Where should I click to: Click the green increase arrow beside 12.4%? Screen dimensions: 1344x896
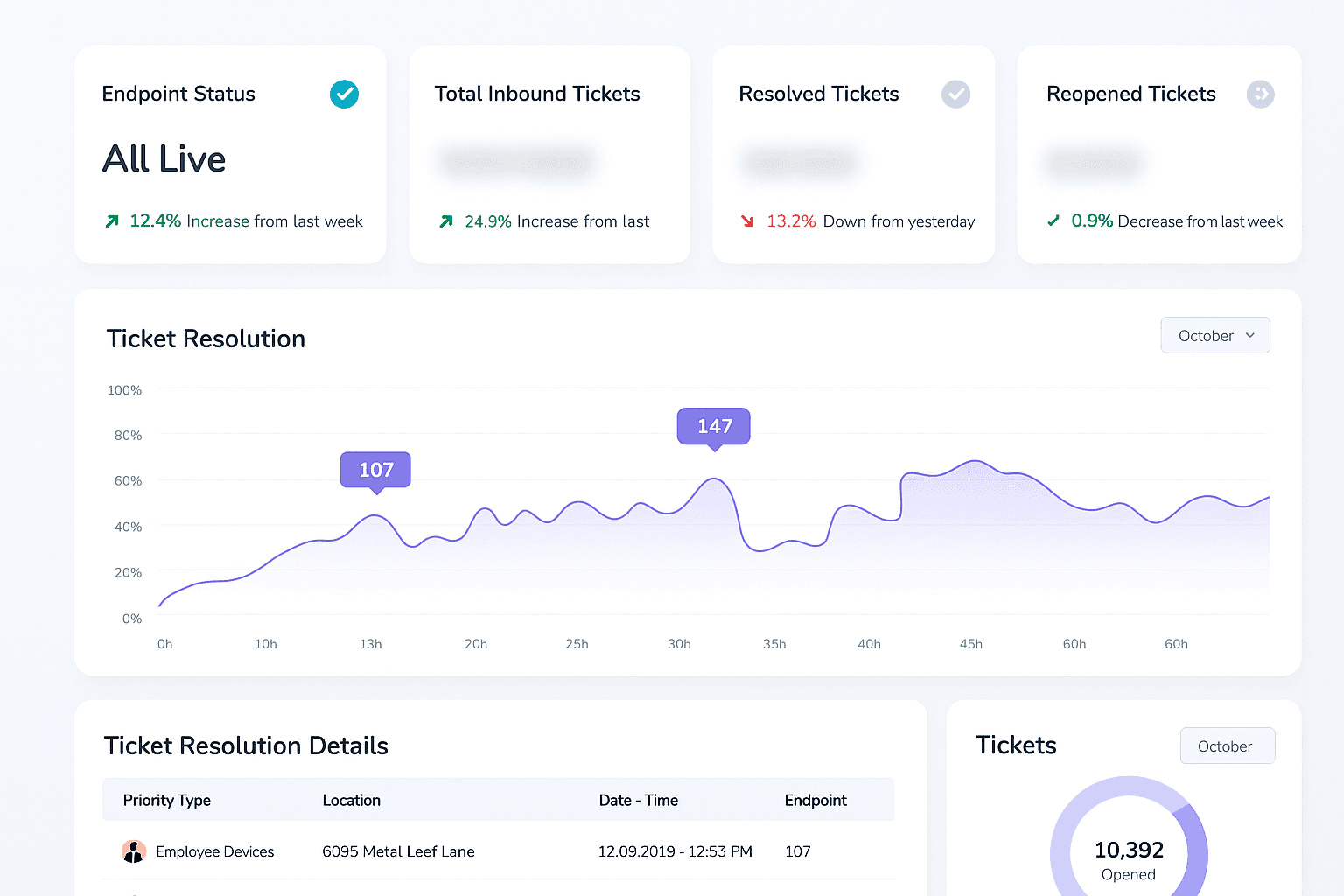(111, 220)
